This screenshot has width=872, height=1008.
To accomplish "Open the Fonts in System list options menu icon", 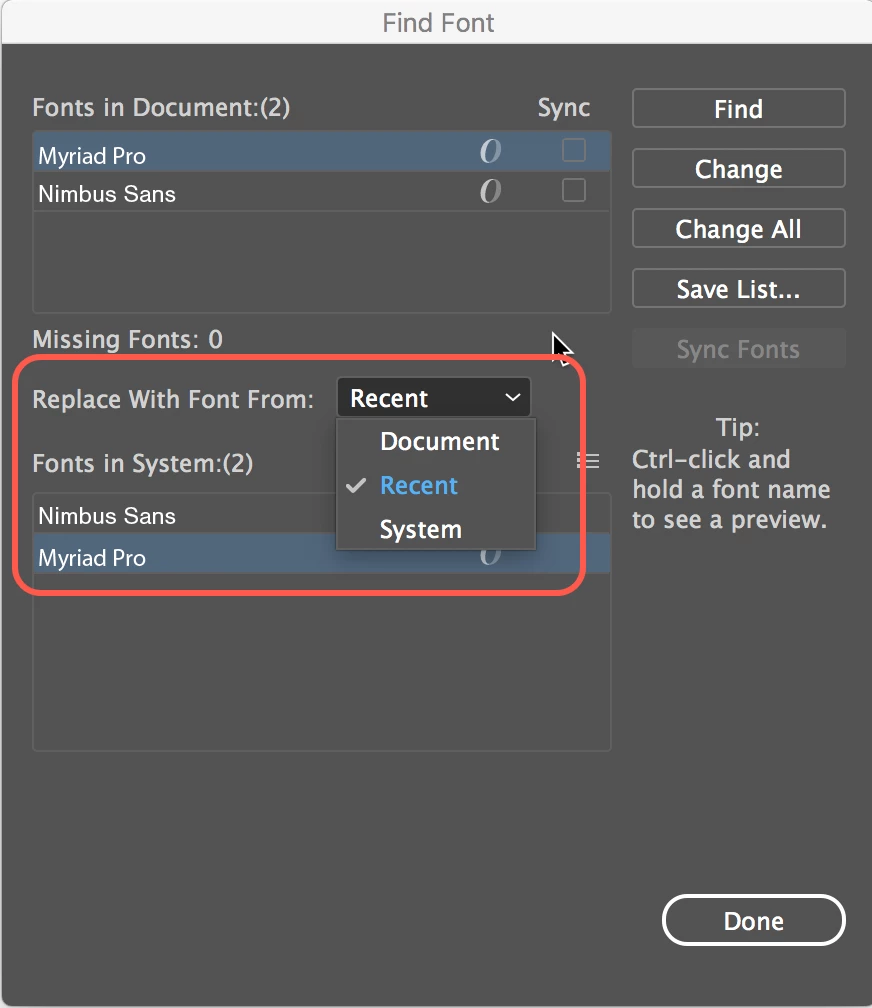I will pyautogui.click(x=588, y=461).
